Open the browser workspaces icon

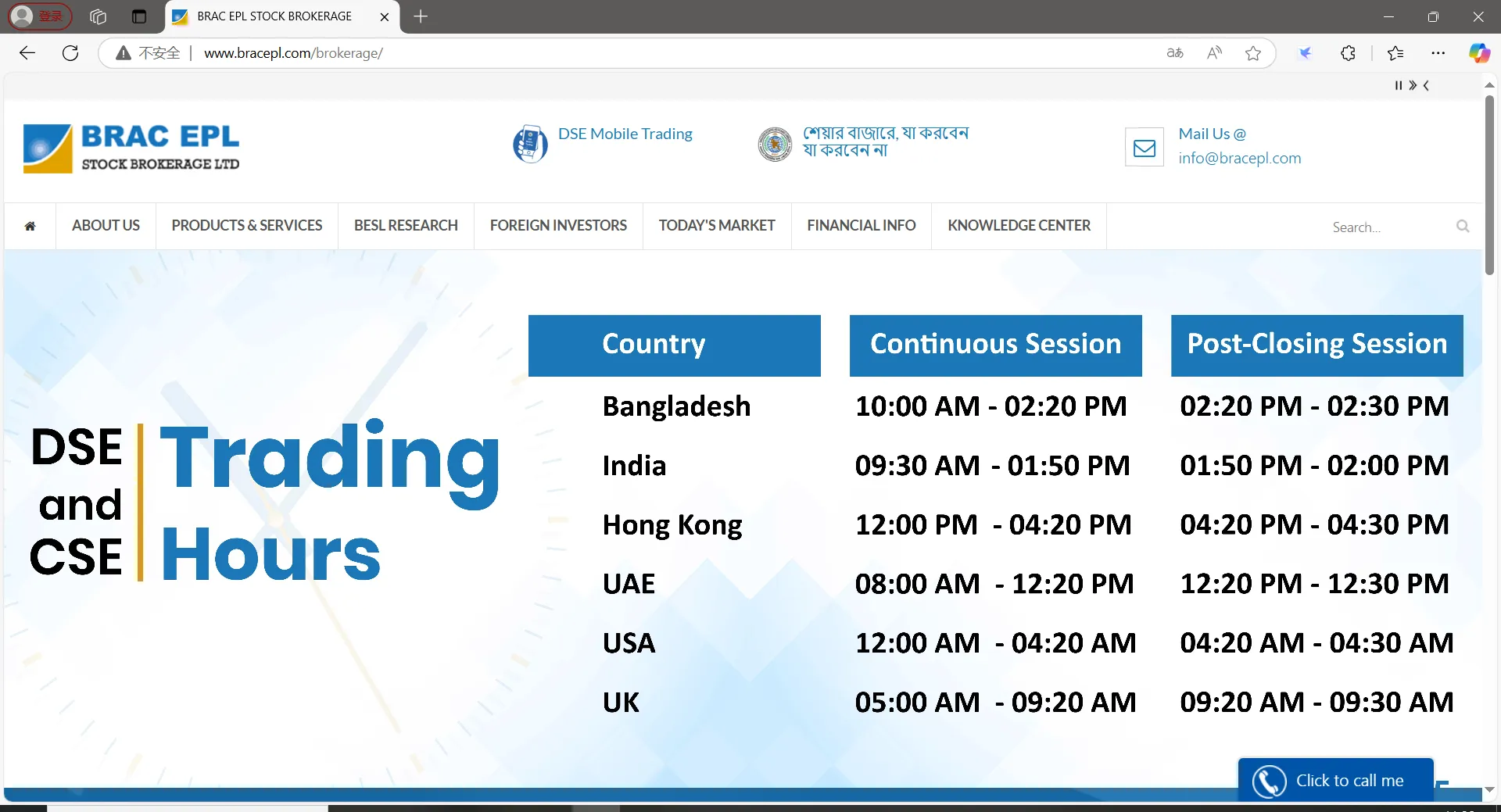coord(98,16)
